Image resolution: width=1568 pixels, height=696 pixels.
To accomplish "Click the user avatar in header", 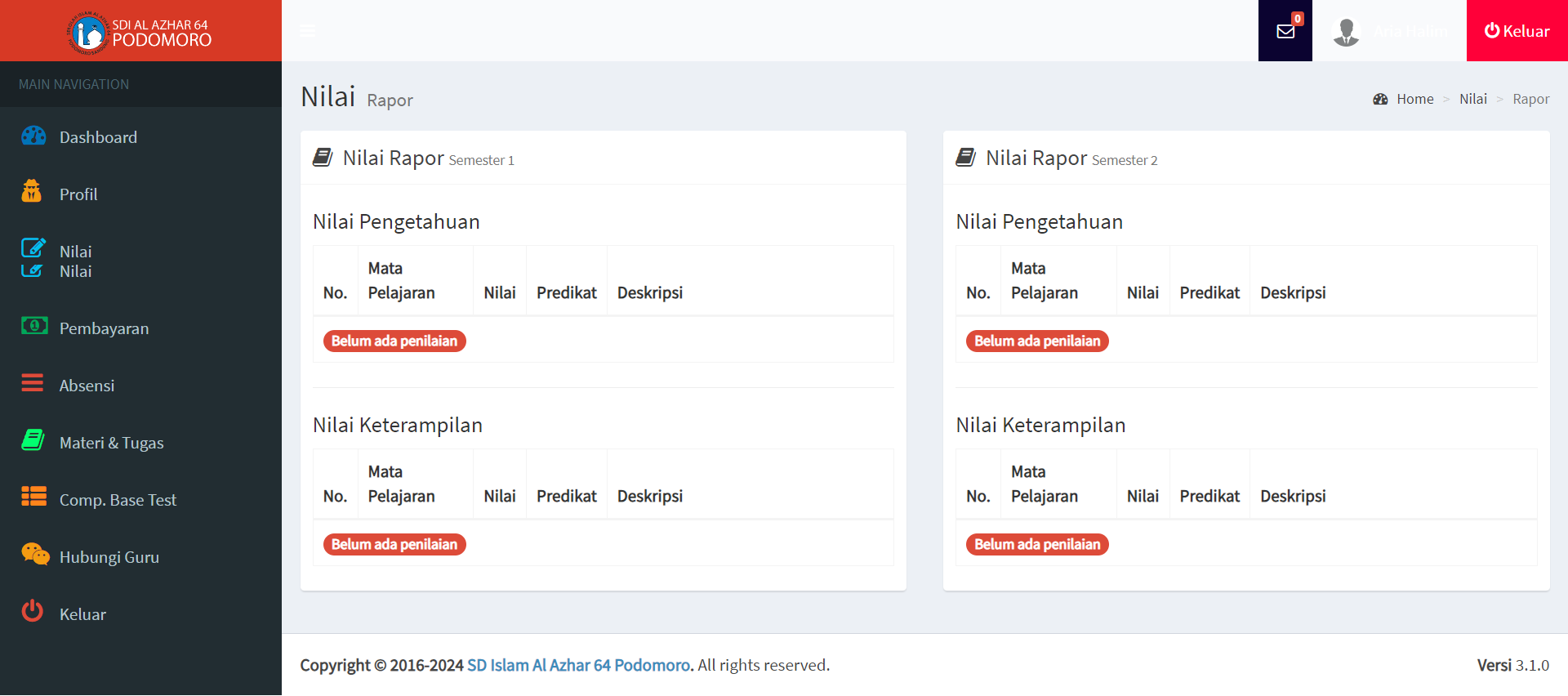I will 1346,31.
